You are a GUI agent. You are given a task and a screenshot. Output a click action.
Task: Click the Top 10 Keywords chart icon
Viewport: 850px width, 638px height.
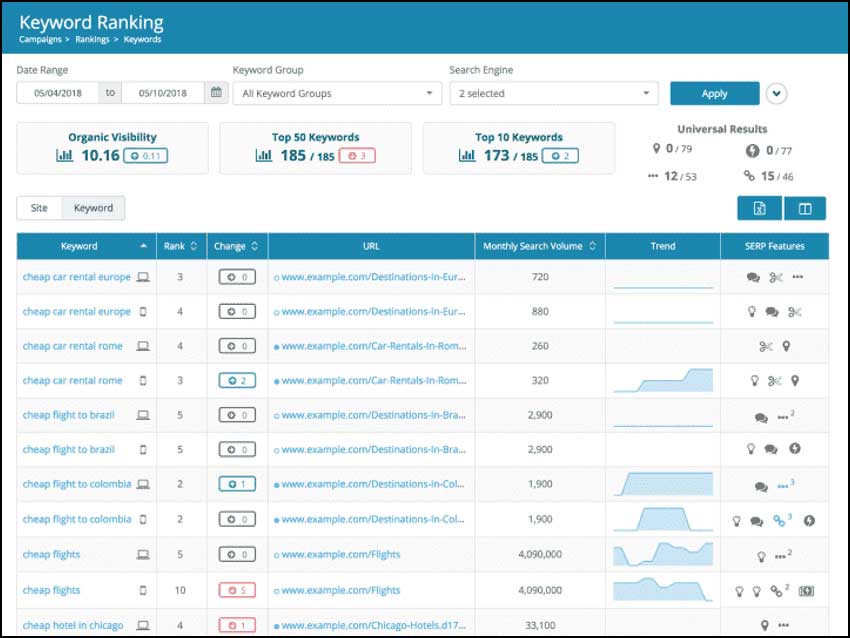467,156
